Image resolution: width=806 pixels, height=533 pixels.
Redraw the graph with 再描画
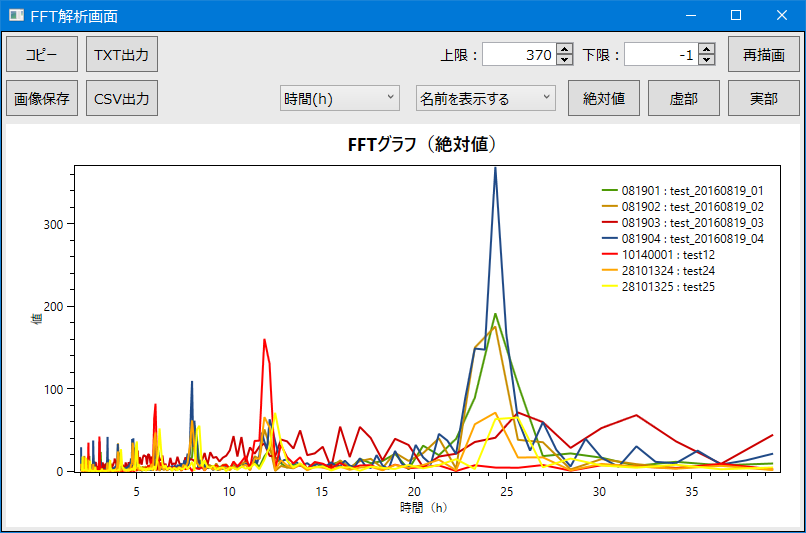point(763,54)
